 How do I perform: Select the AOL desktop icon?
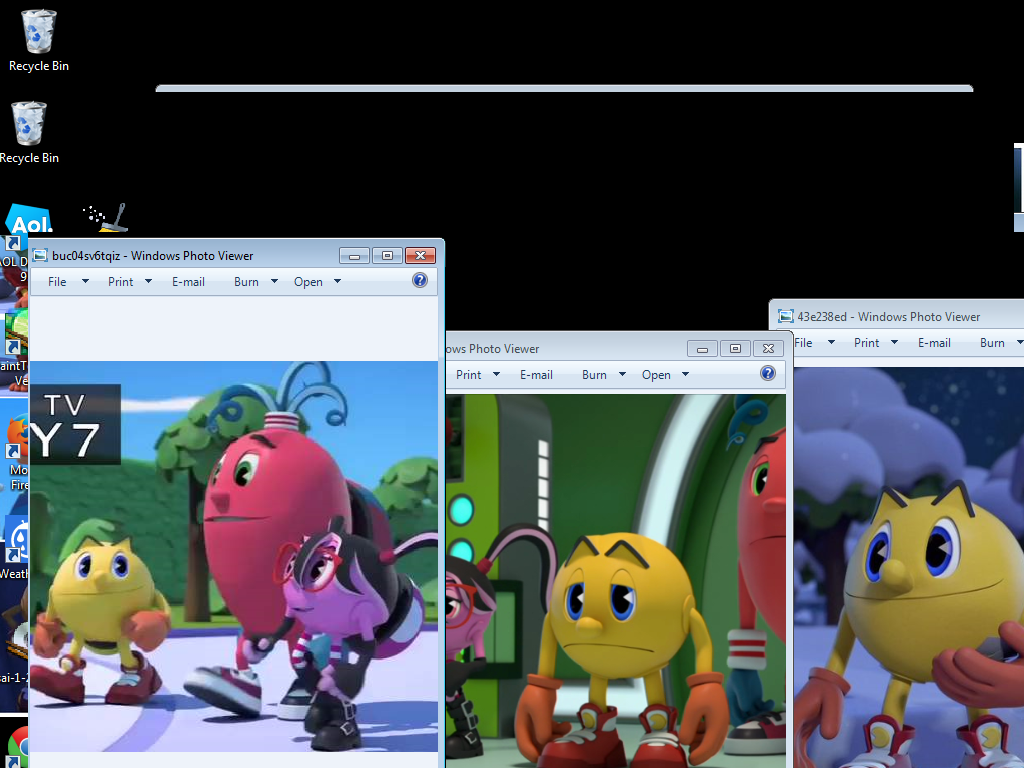[x=29, y=219]
